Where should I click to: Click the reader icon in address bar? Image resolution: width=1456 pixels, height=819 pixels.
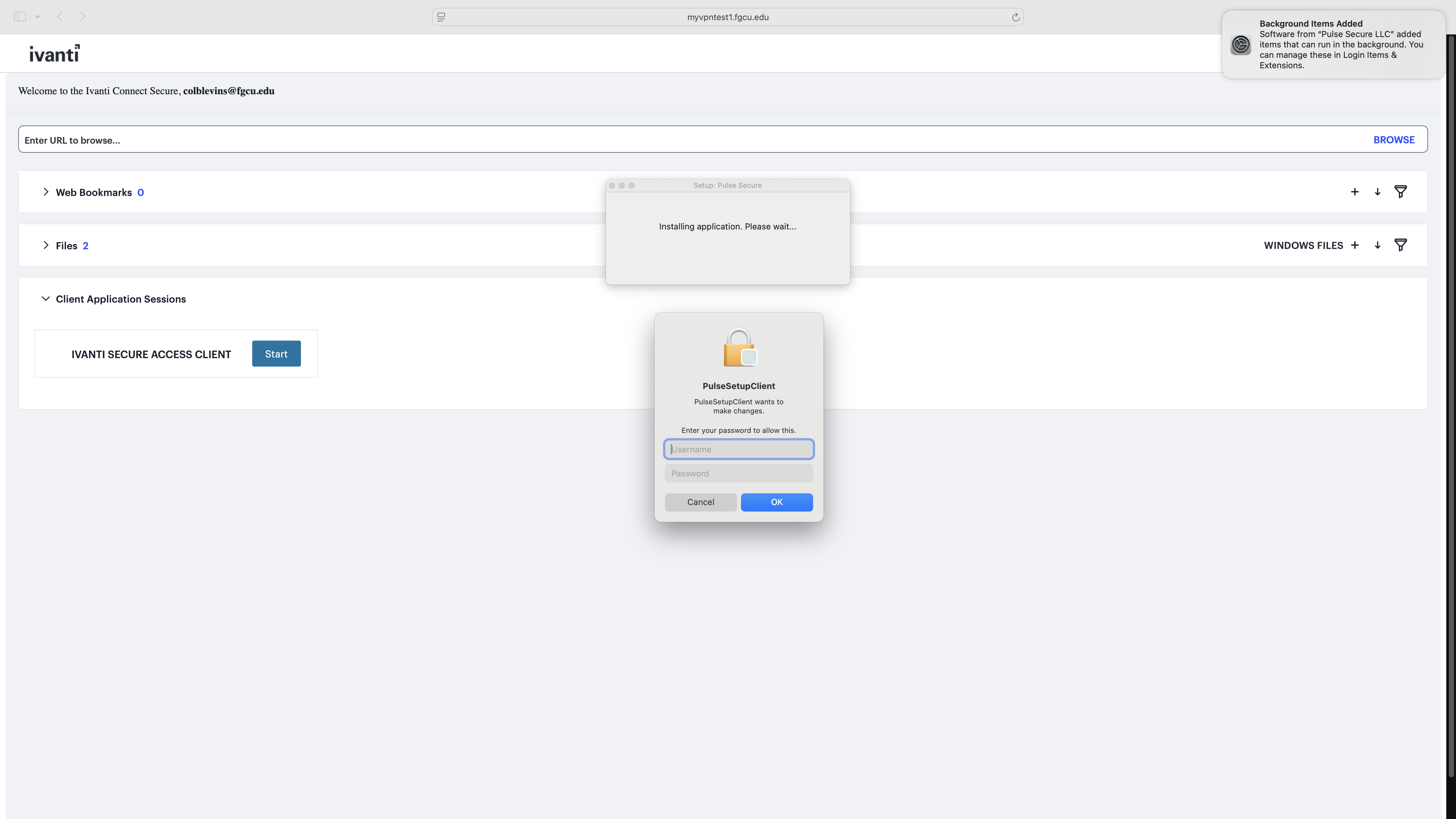[x=441, y=17]
